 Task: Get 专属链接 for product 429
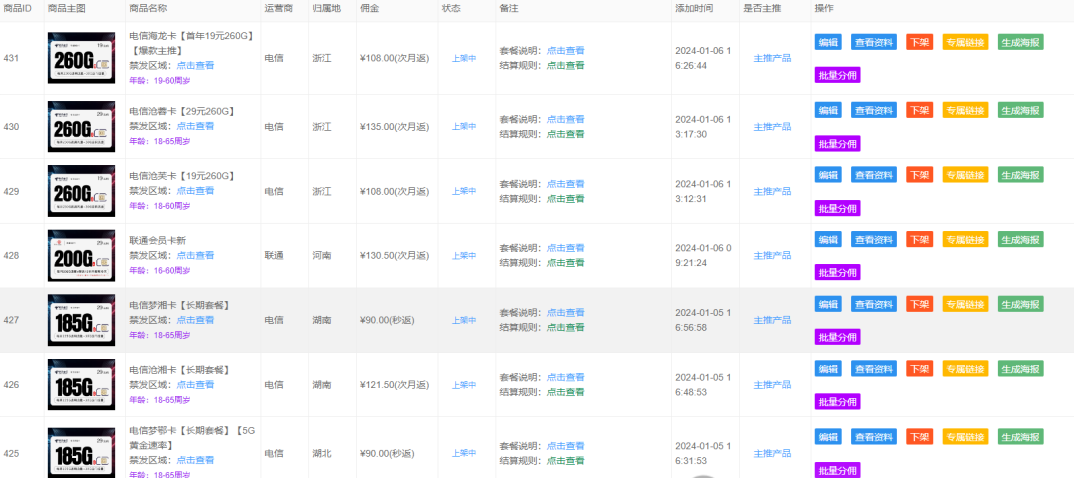coord(966,175)
